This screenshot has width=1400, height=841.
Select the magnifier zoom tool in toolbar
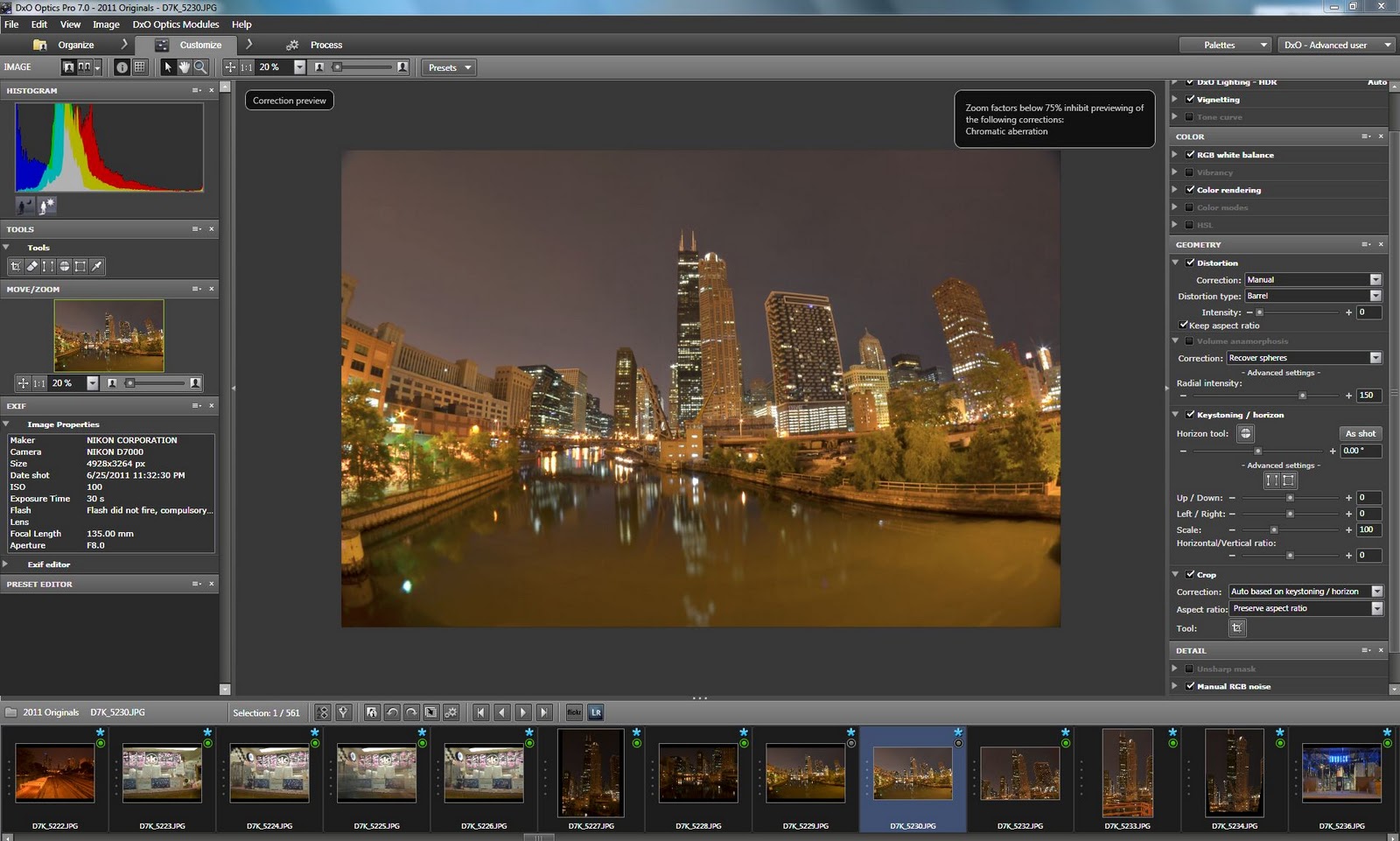point(200,67)
